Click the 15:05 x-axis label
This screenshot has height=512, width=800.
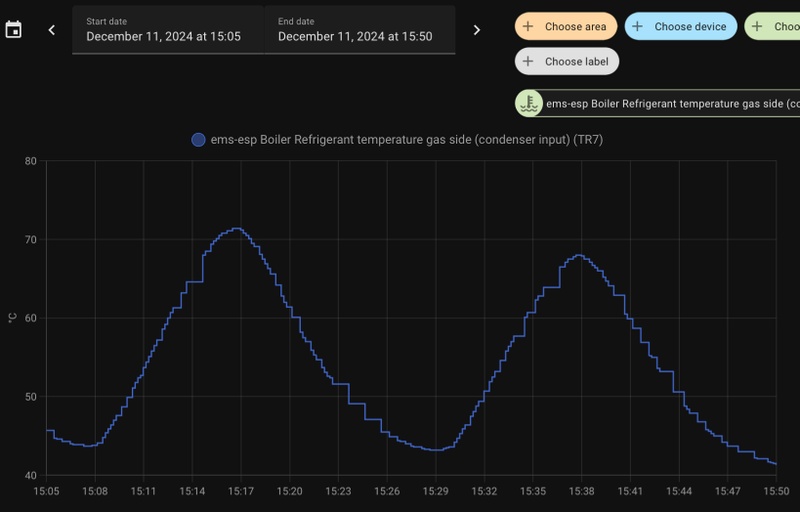click(46, 492)
